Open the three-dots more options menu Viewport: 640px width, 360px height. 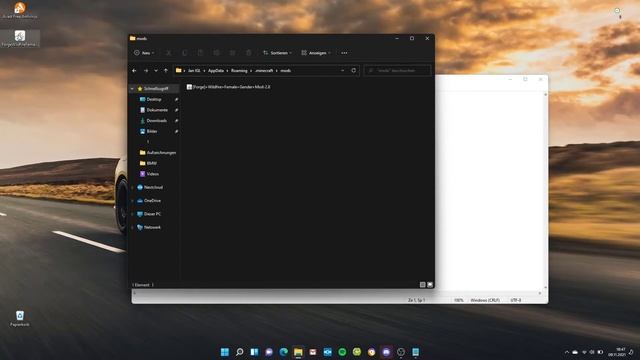point(344,53)
